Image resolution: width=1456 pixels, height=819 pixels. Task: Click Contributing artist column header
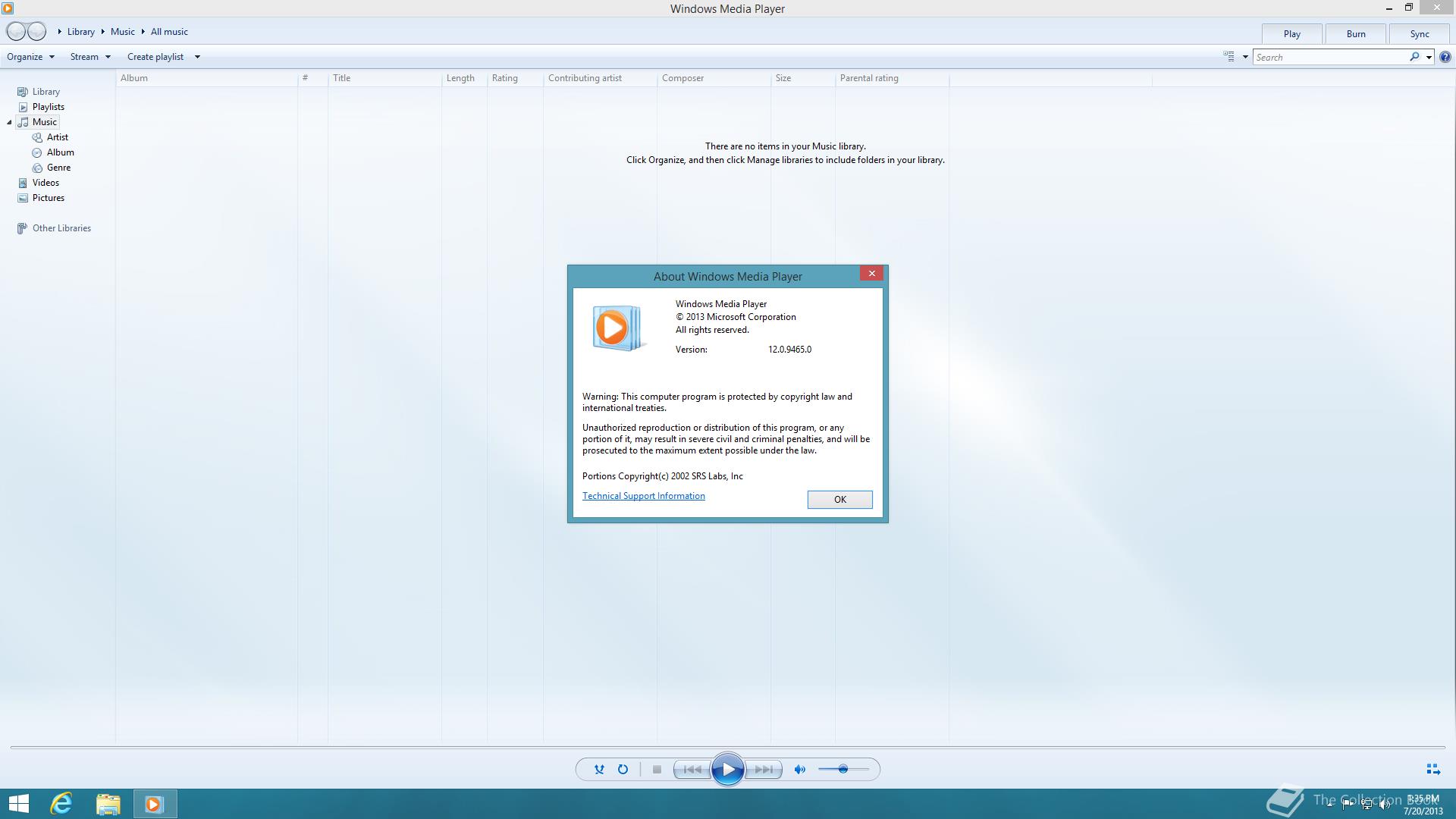coord(601,78)
